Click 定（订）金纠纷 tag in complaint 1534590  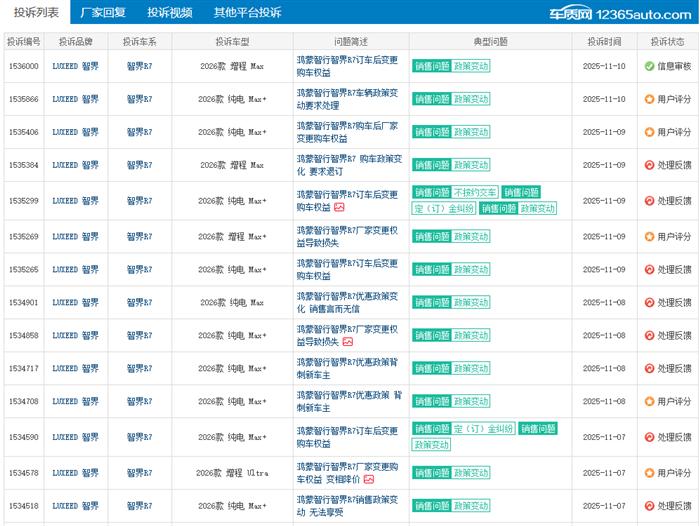click(x=484, y=429)
